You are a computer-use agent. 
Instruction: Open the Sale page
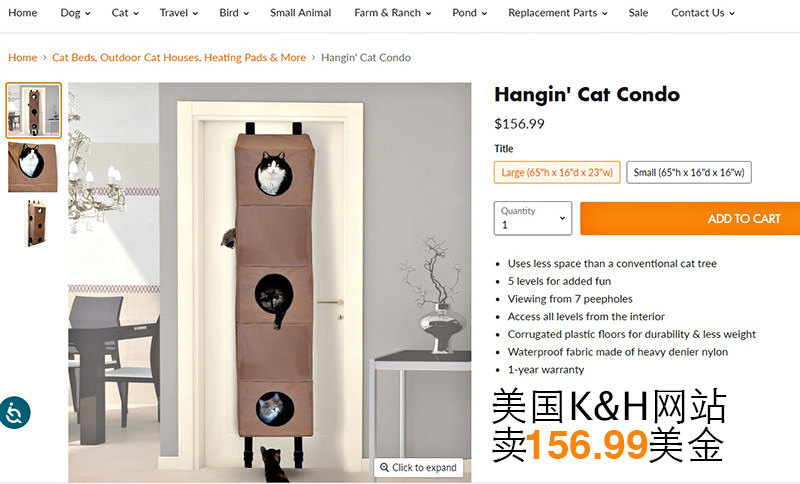tap(638, 13)
